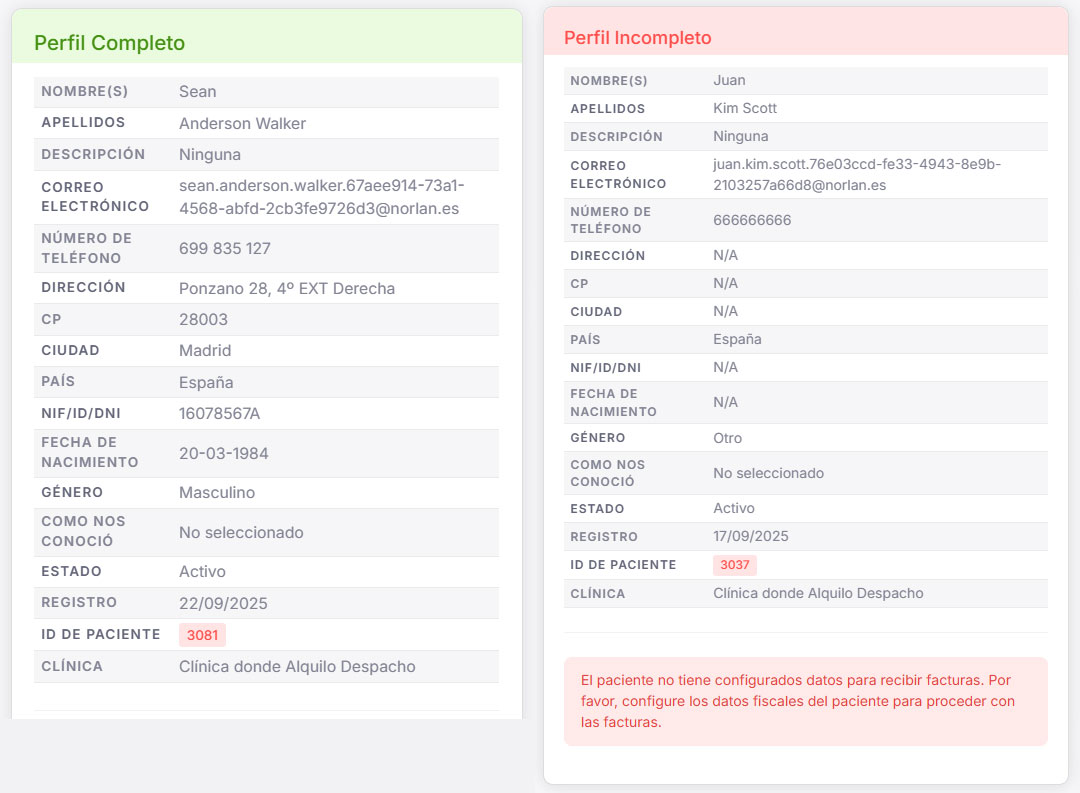Click registration date 22/09/2025
The image size is (1080, 793).
pos(223,603)
